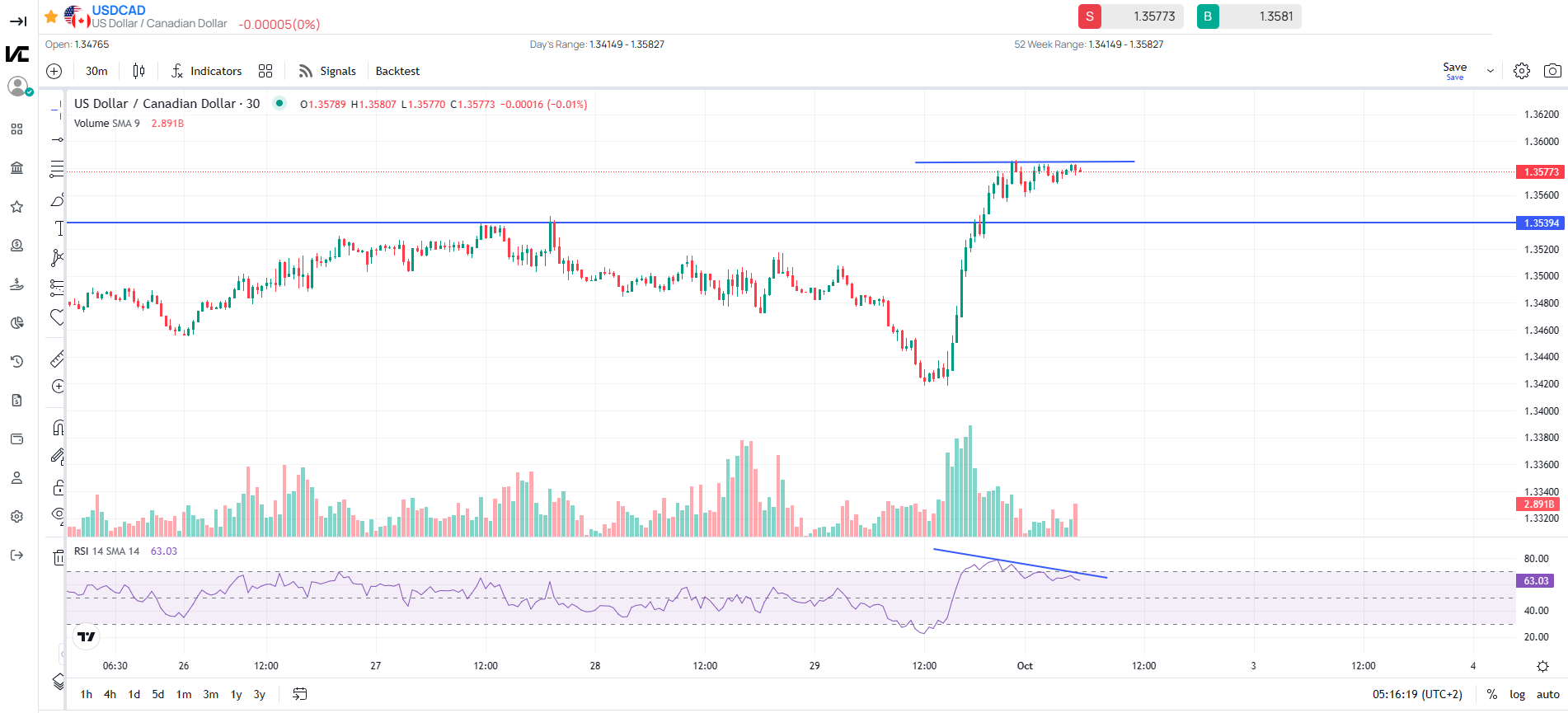Open the layout templates grid icon
1568x713 pixels.
(265, 72)
